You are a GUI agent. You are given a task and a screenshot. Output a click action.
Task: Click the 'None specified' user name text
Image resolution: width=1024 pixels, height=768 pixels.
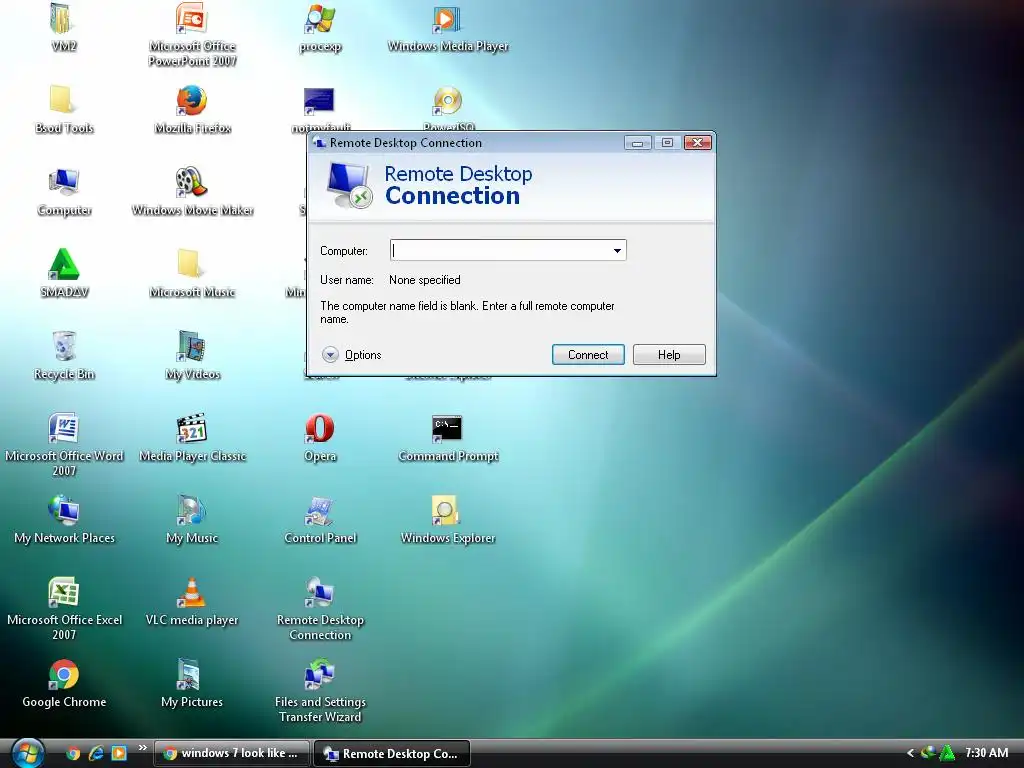(424, 280)
